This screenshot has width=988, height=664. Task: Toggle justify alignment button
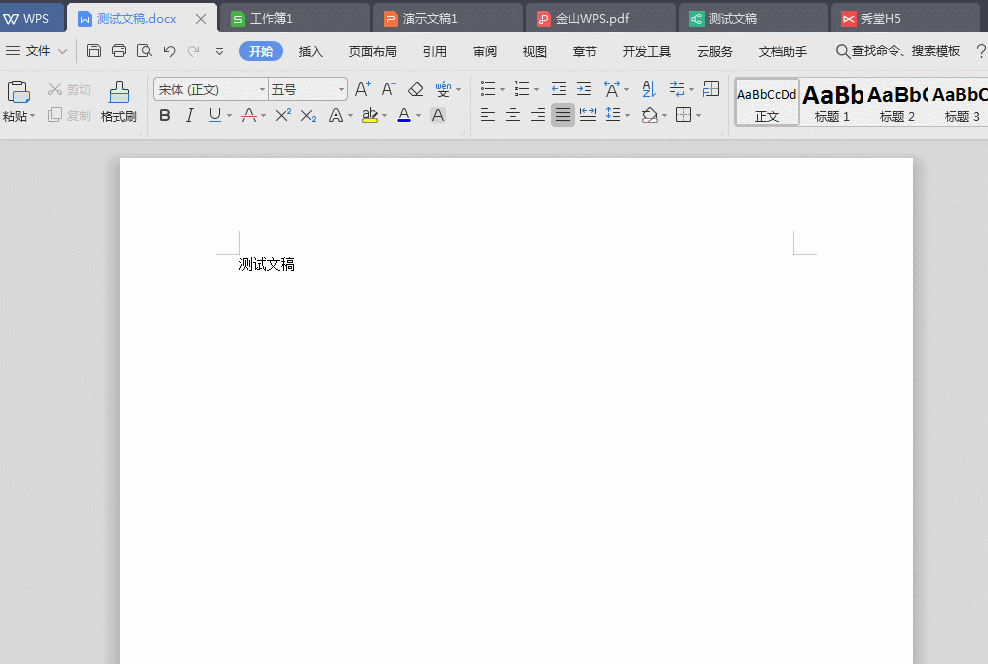563,115
